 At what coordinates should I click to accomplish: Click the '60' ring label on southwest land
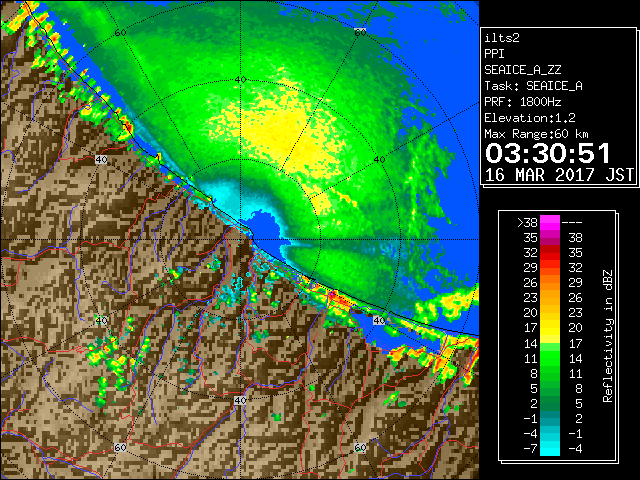click(x=120, y=448)
